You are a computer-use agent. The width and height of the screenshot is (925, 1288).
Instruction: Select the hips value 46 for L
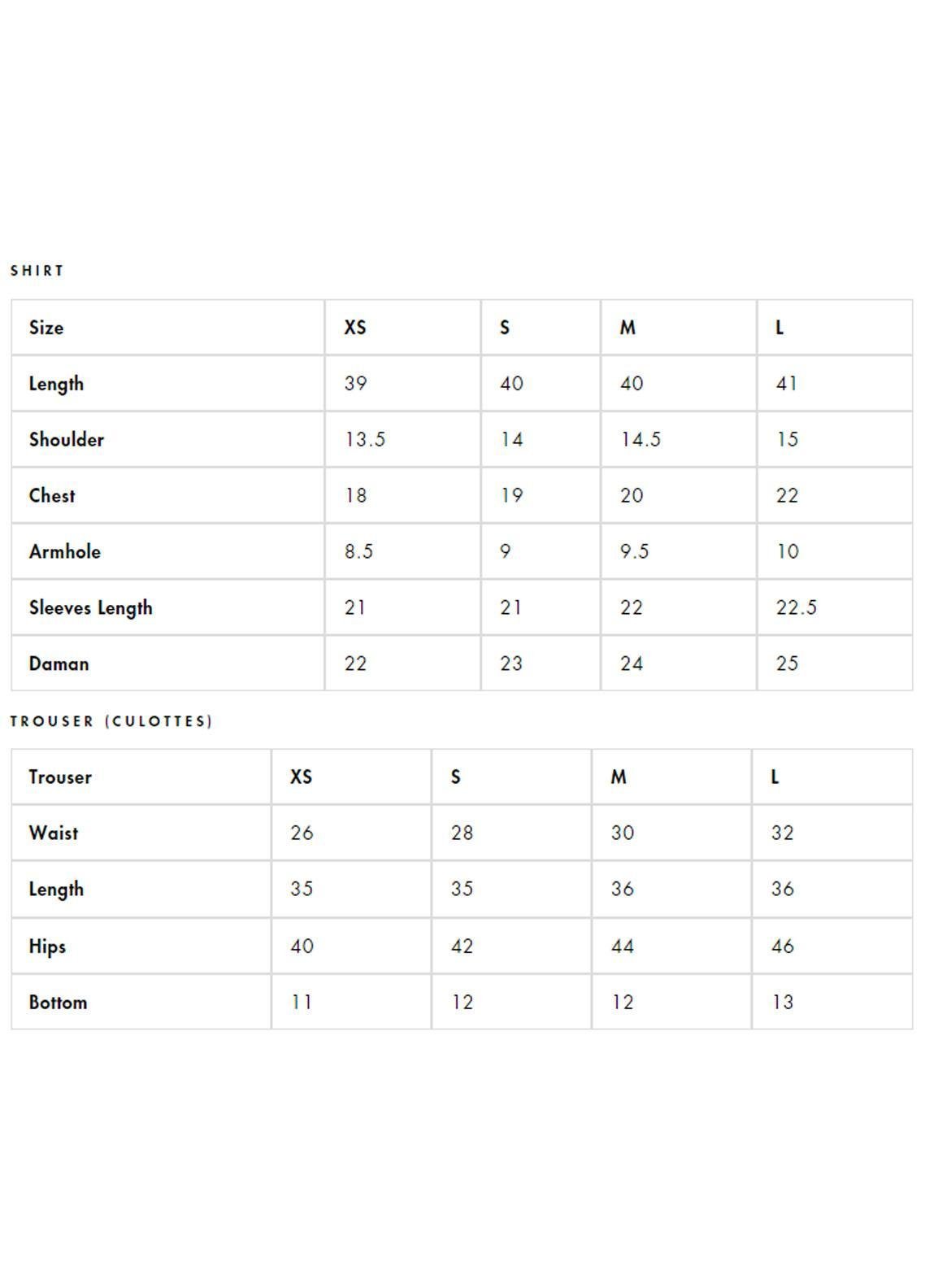coord(782,946)
